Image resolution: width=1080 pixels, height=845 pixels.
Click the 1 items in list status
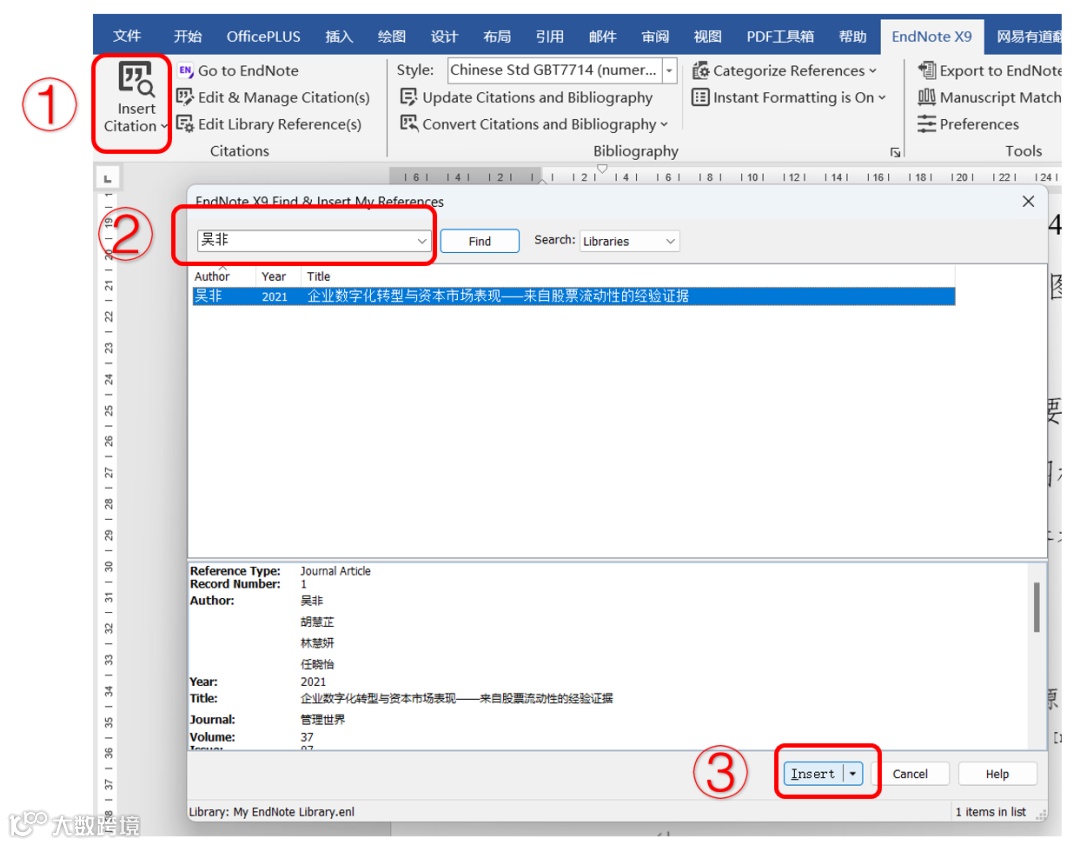990,812
